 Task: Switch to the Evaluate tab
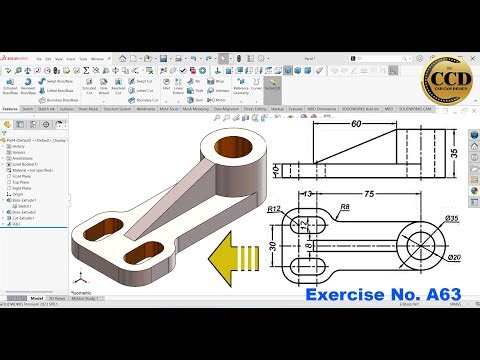point(295,109)
